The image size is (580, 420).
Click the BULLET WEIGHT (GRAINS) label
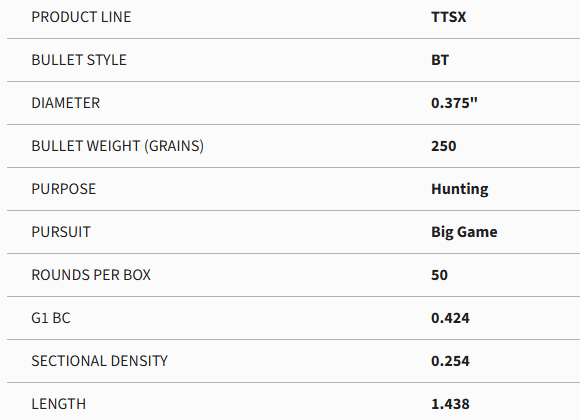click(118, 146)
